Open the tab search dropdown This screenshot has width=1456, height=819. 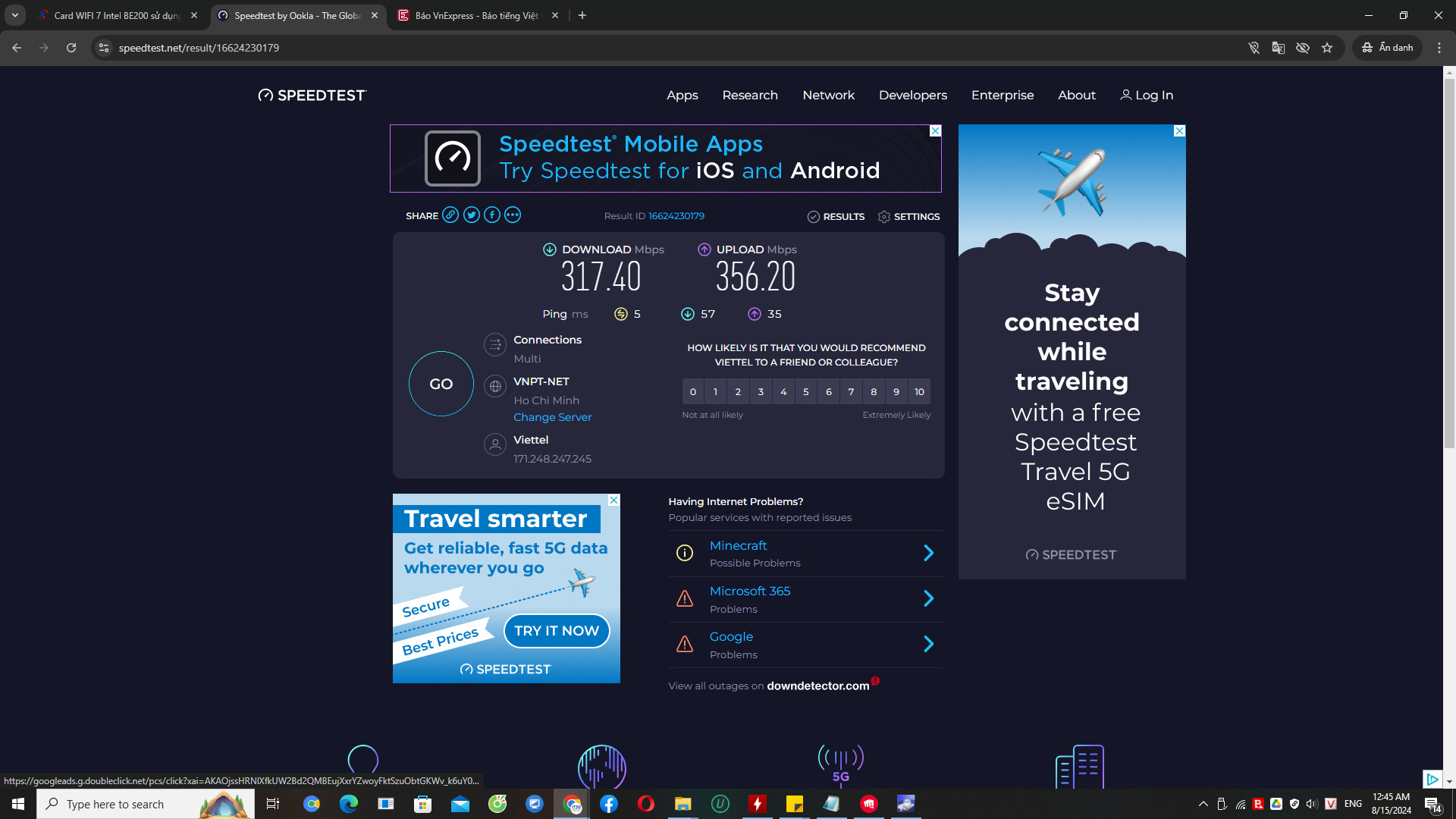(15, 15)
